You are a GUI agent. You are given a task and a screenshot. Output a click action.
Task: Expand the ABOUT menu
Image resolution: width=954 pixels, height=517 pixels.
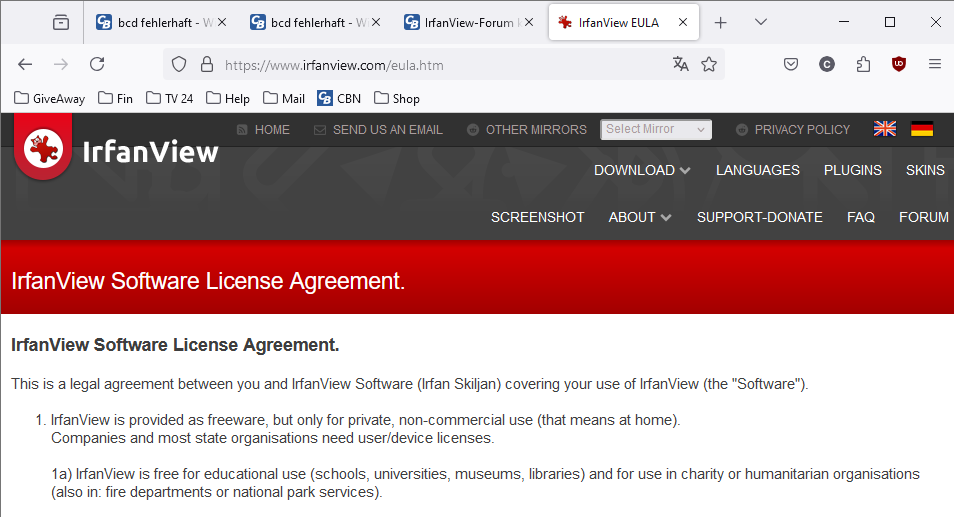tap(639, 217)
